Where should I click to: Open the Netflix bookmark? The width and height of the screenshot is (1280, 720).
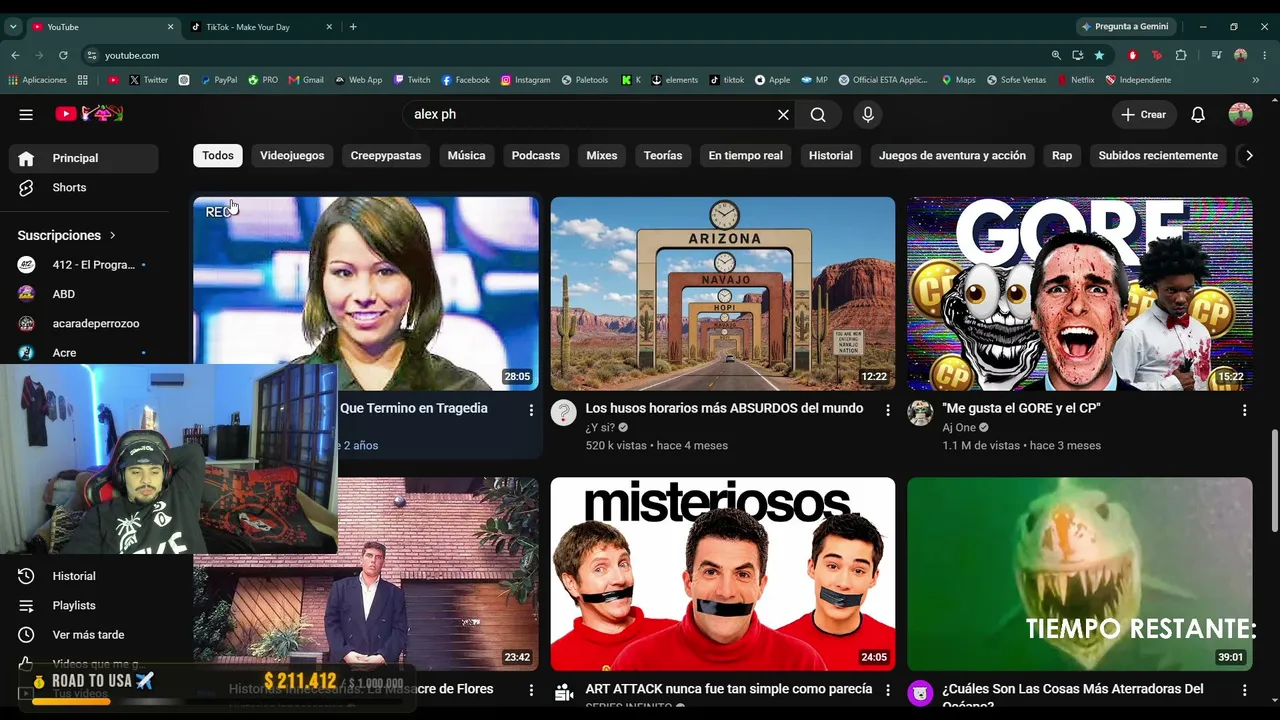[1076, 80]
